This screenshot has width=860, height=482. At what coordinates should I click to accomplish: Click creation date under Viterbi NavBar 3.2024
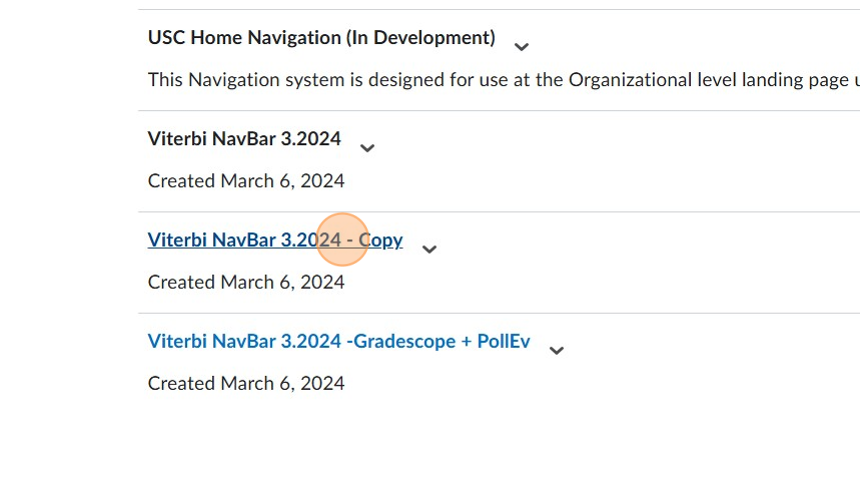[246, 181]
